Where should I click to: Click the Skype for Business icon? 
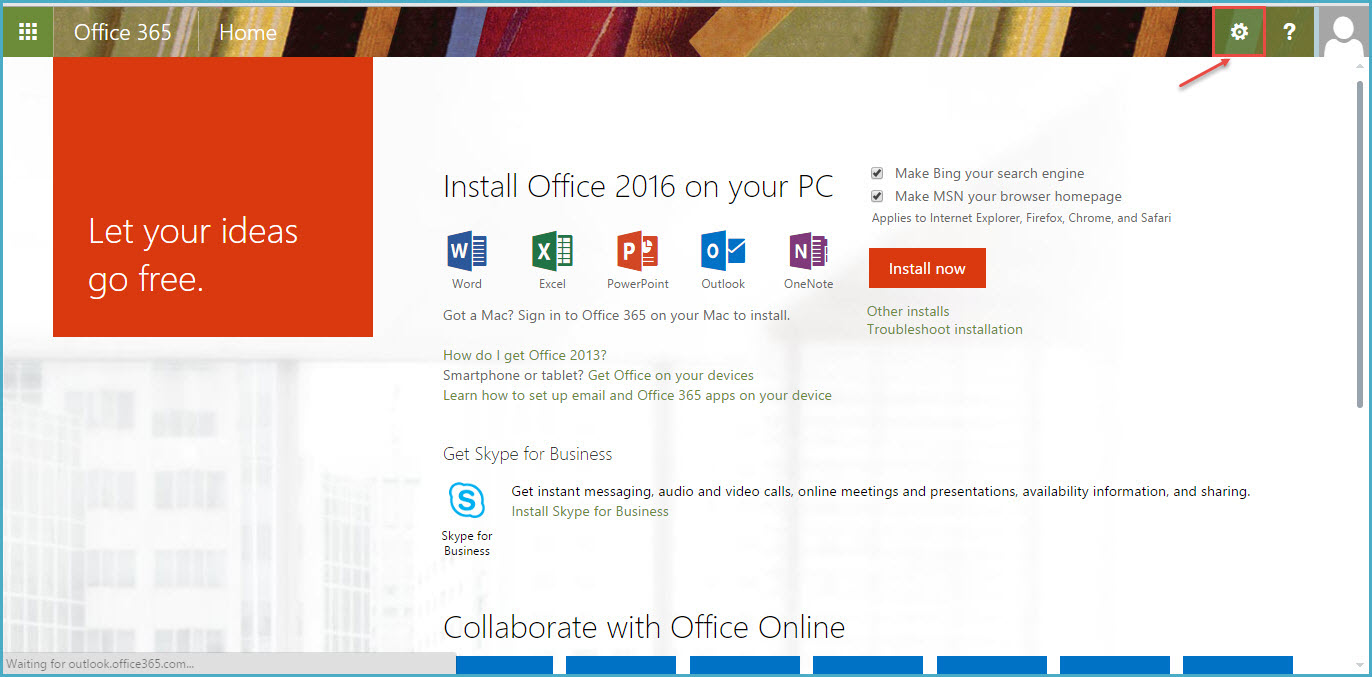point(467,500)
